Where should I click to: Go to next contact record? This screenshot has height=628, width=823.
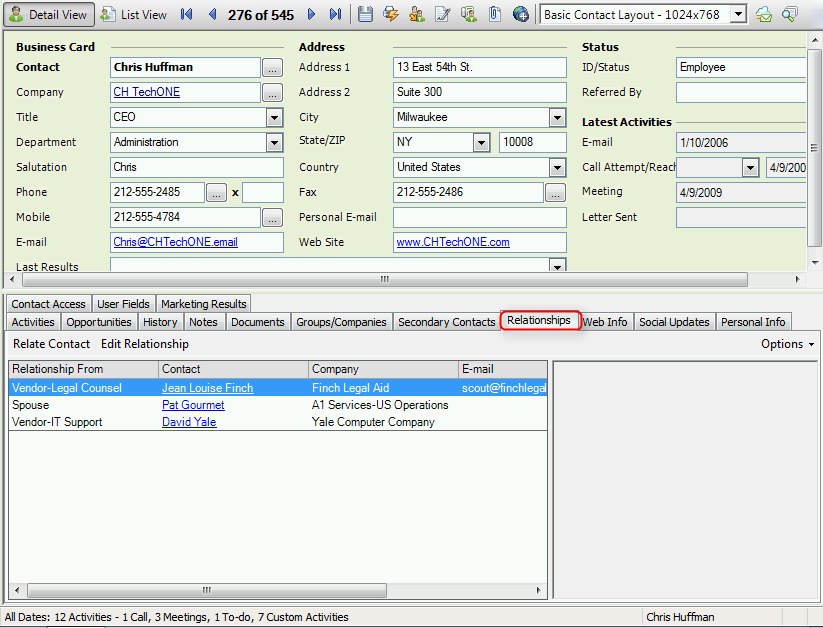(x=311, y=15)
